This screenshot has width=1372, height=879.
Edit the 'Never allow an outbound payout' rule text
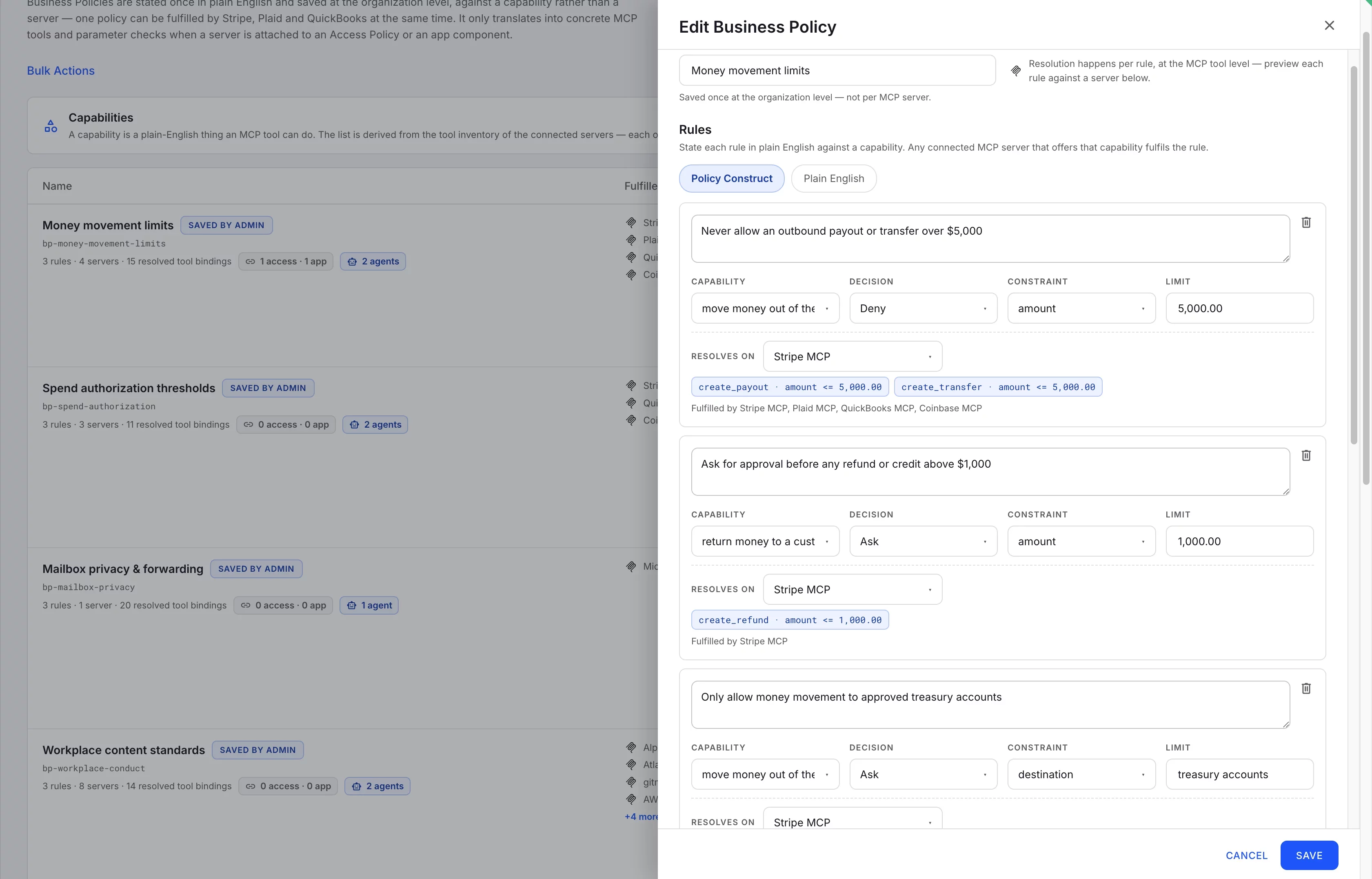tap(990, 239)
